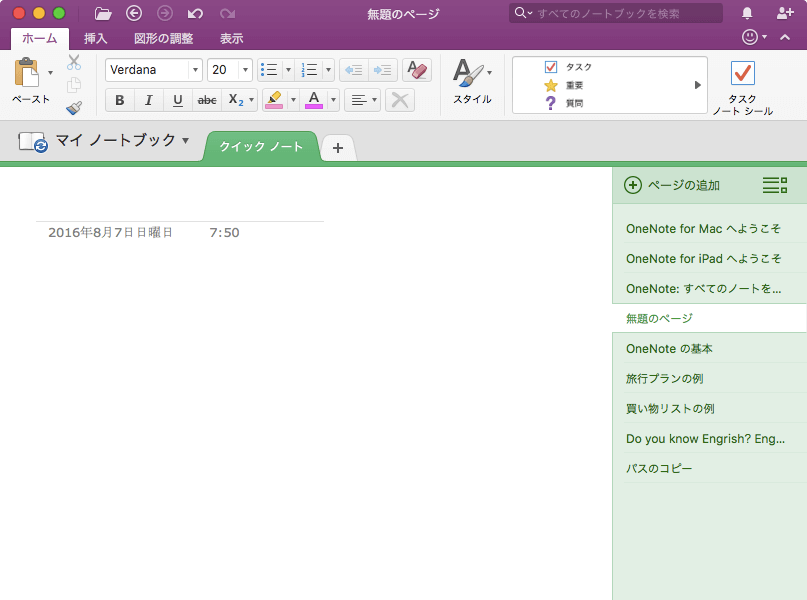Check the タスク tag checkbox
807x600 pixels.
coord(551,66)
